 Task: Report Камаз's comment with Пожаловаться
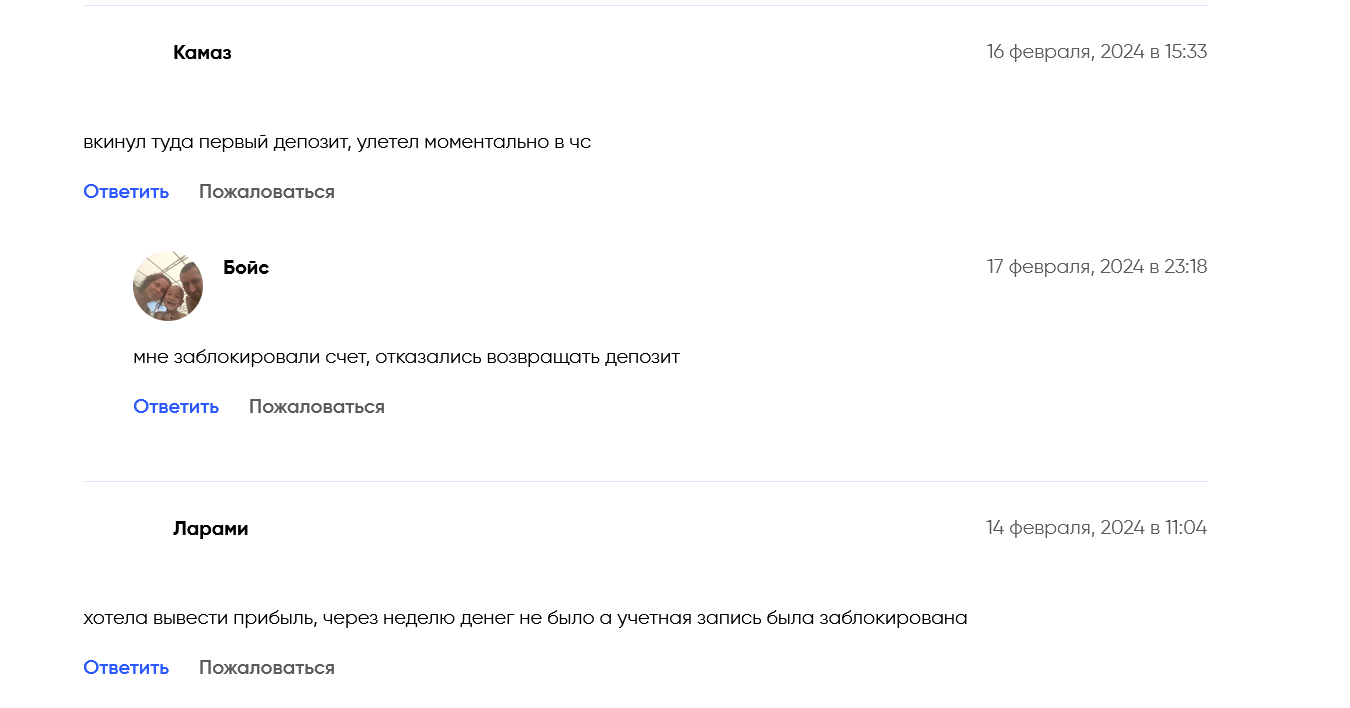pos(266,192)
